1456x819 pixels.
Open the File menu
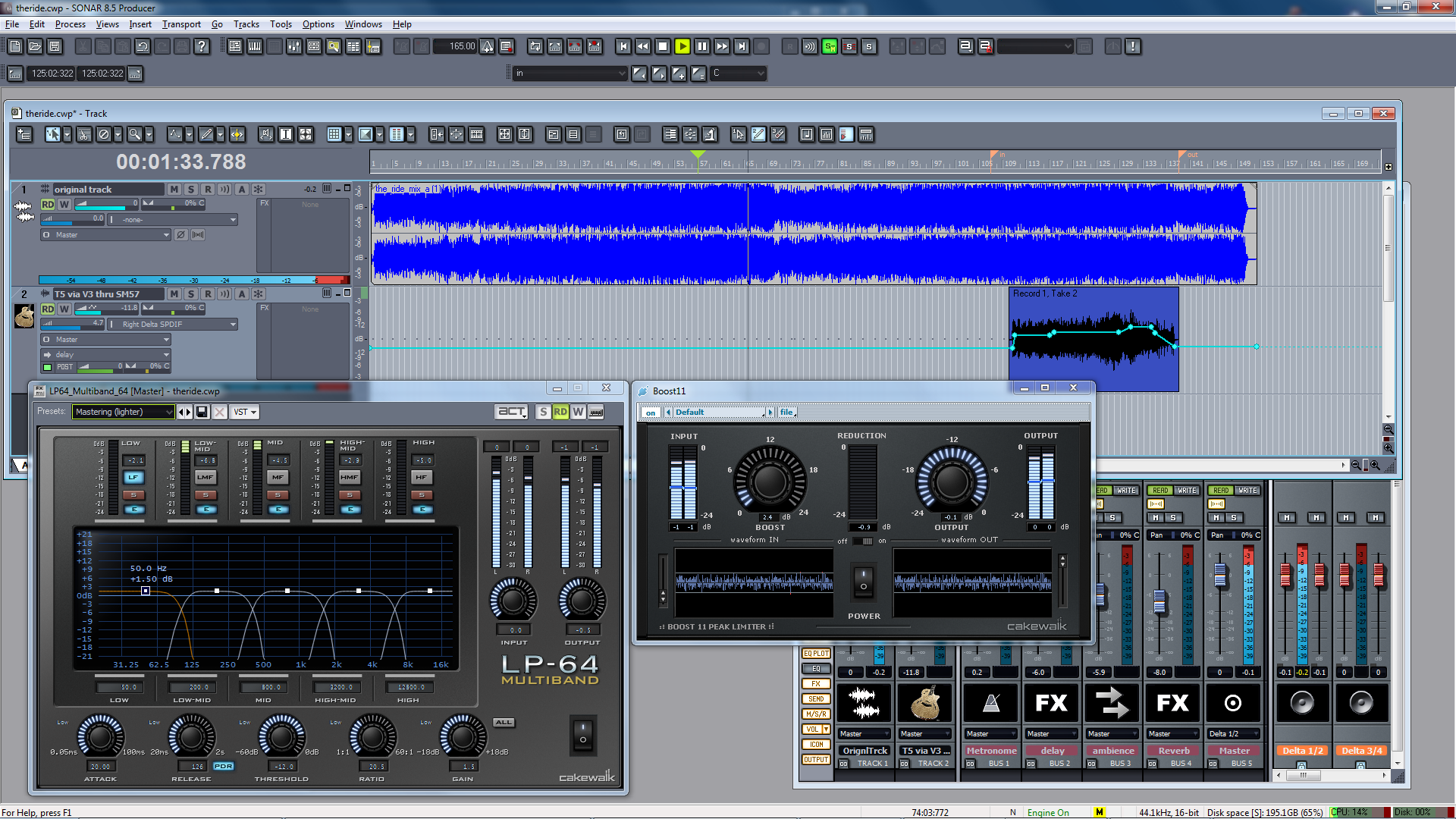[12, 24]
